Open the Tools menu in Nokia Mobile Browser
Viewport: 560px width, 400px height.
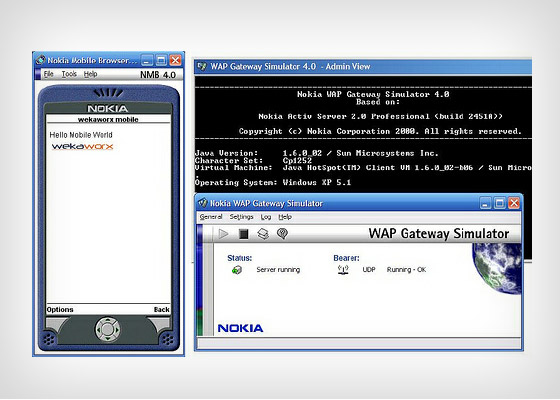pos(69,74)
